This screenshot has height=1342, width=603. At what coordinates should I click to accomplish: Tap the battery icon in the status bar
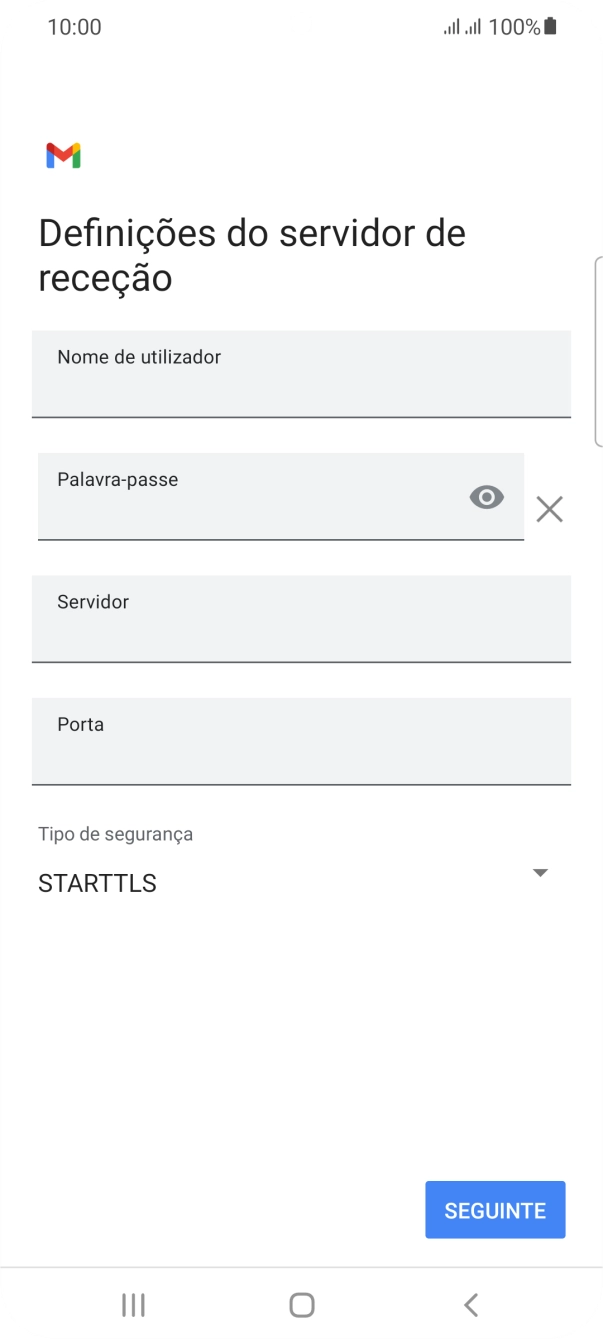point(550,27)
